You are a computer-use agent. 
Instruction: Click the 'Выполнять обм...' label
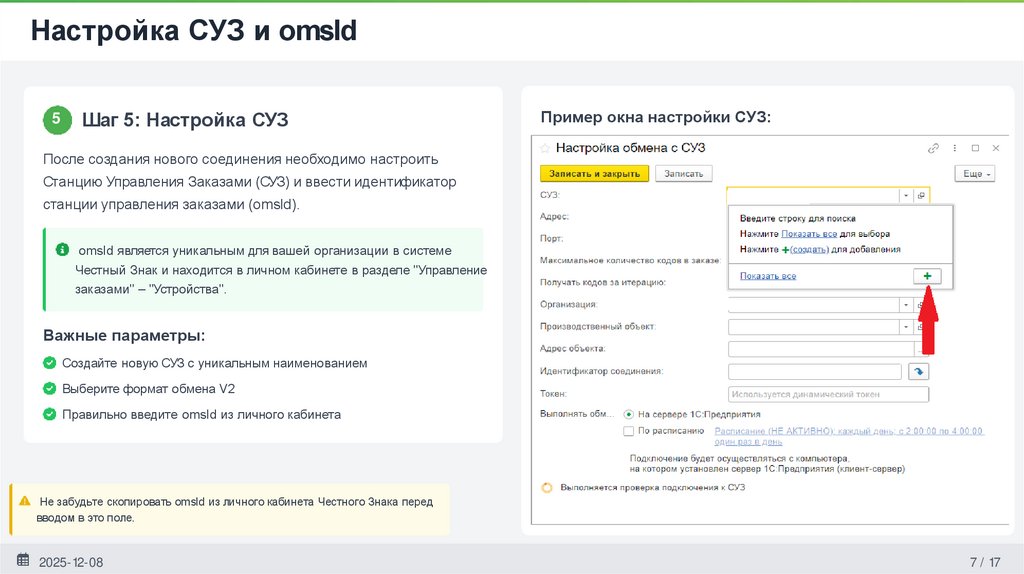click(x=577, y=414)
